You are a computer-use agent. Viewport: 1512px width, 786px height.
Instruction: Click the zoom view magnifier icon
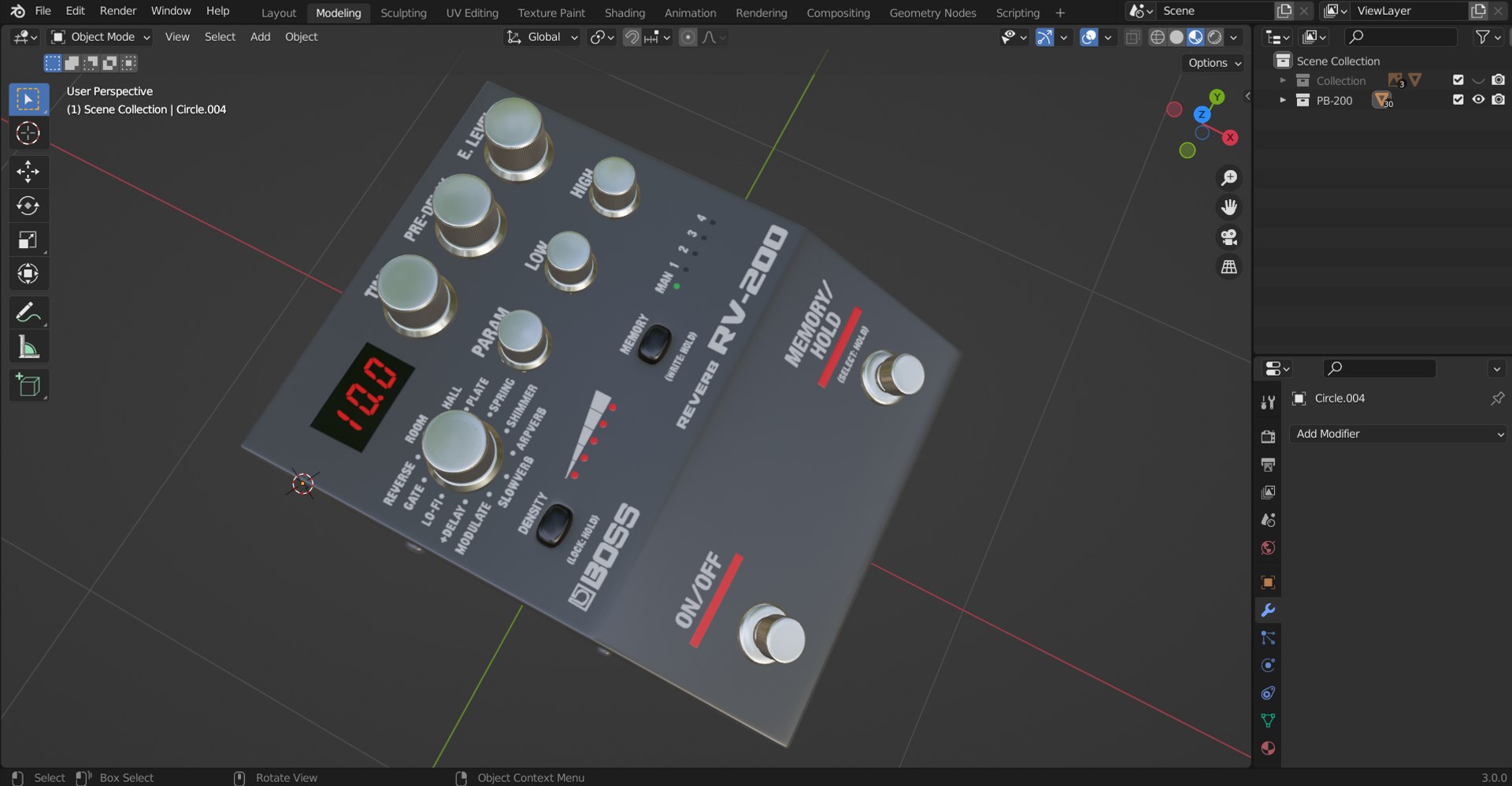pos(1228,177)
